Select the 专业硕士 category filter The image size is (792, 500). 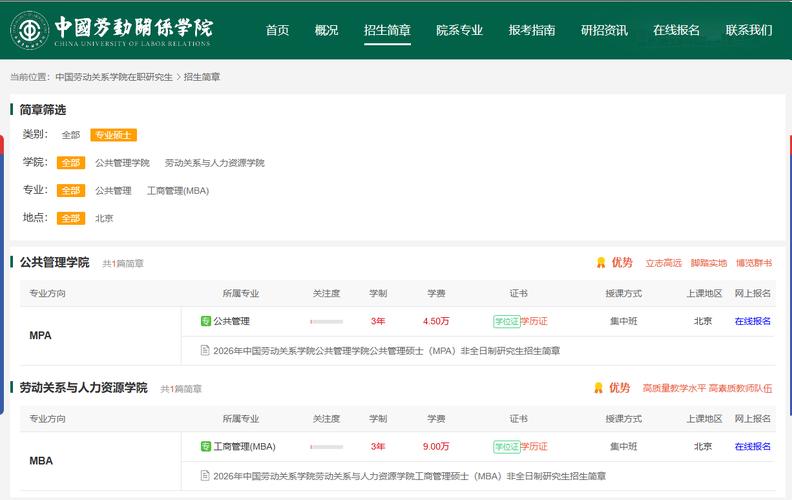[x=114, y=135]
